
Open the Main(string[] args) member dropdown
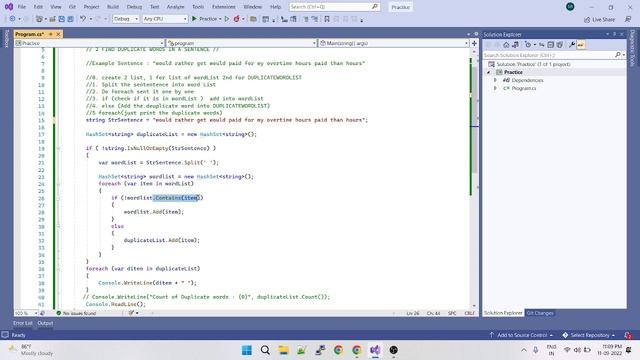click(393, 43)
